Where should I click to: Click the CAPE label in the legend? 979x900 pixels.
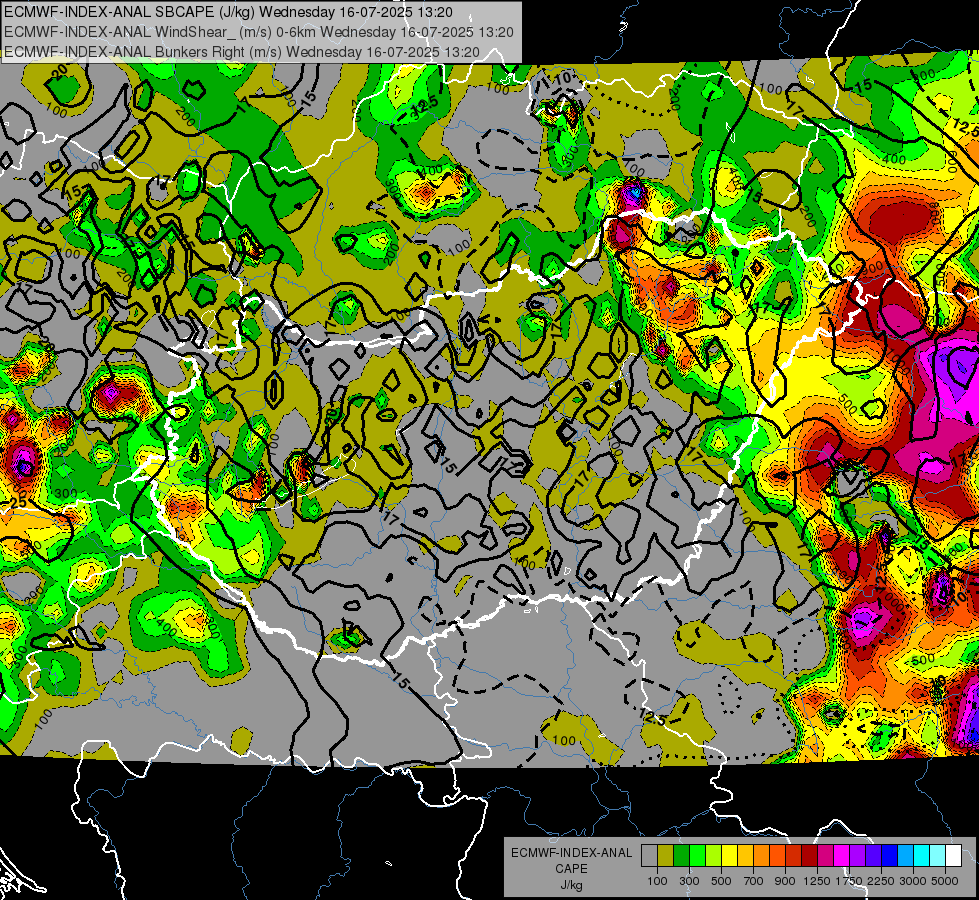[571, 869]
